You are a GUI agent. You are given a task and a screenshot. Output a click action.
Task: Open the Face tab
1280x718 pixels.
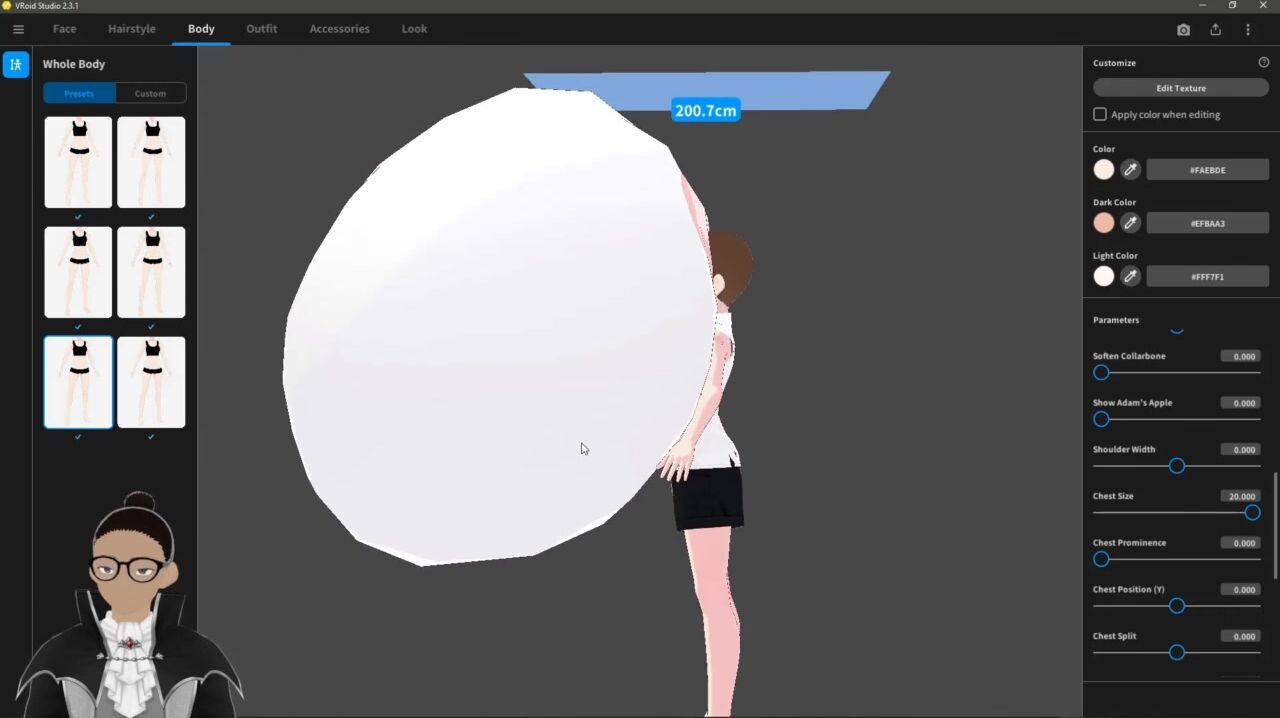(x=64, y=29)
